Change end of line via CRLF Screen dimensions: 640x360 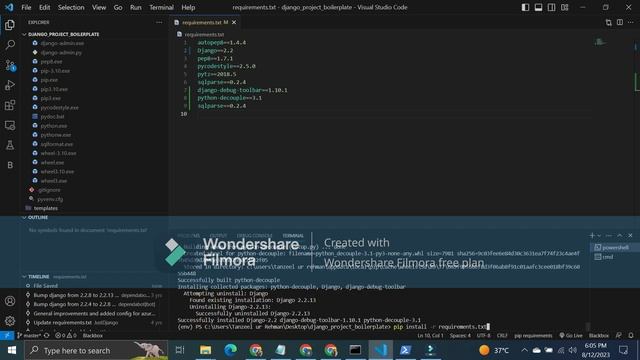[x=502, y=336]
